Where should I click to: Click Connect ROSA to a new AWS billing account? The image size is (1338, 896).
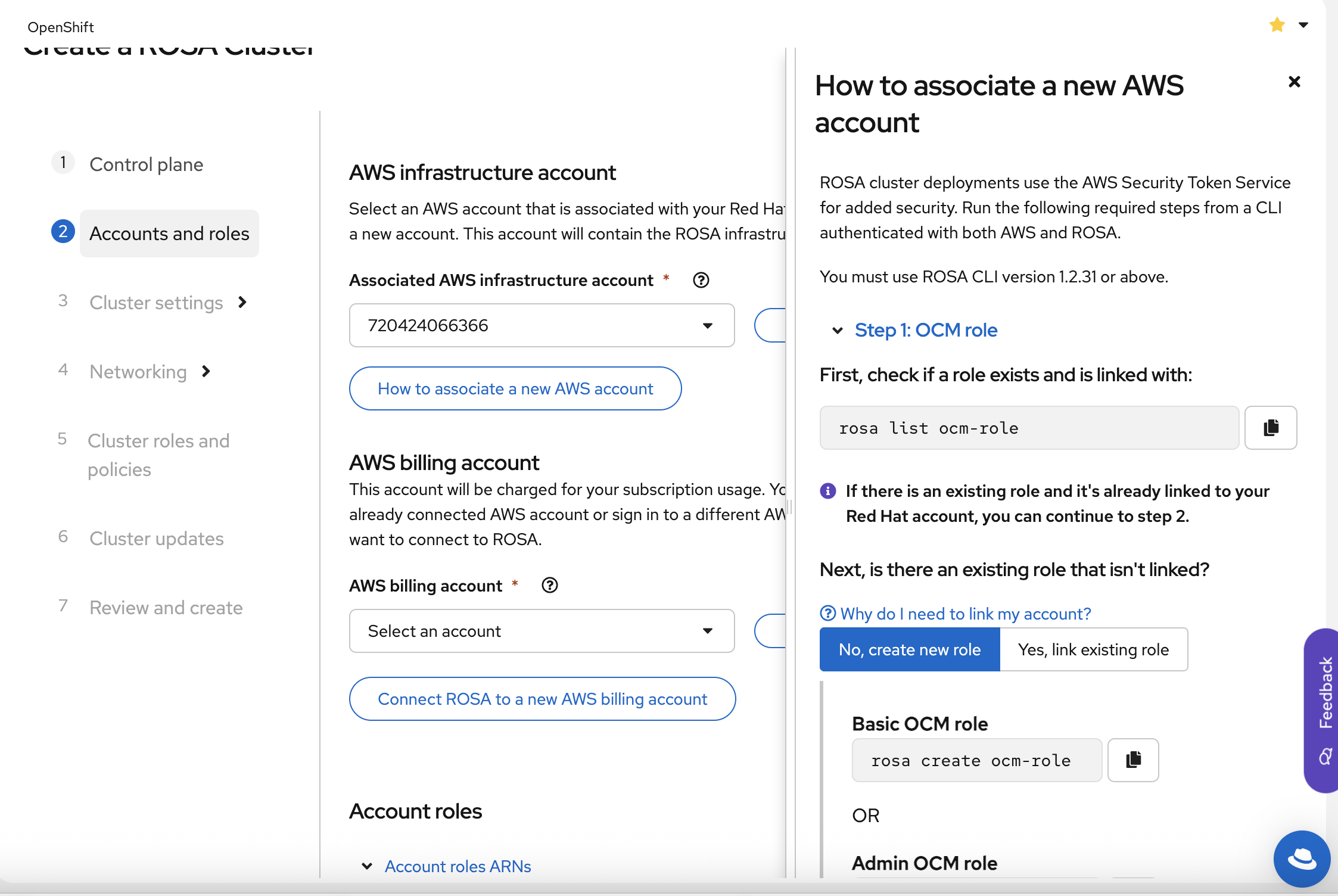point(542,699)
